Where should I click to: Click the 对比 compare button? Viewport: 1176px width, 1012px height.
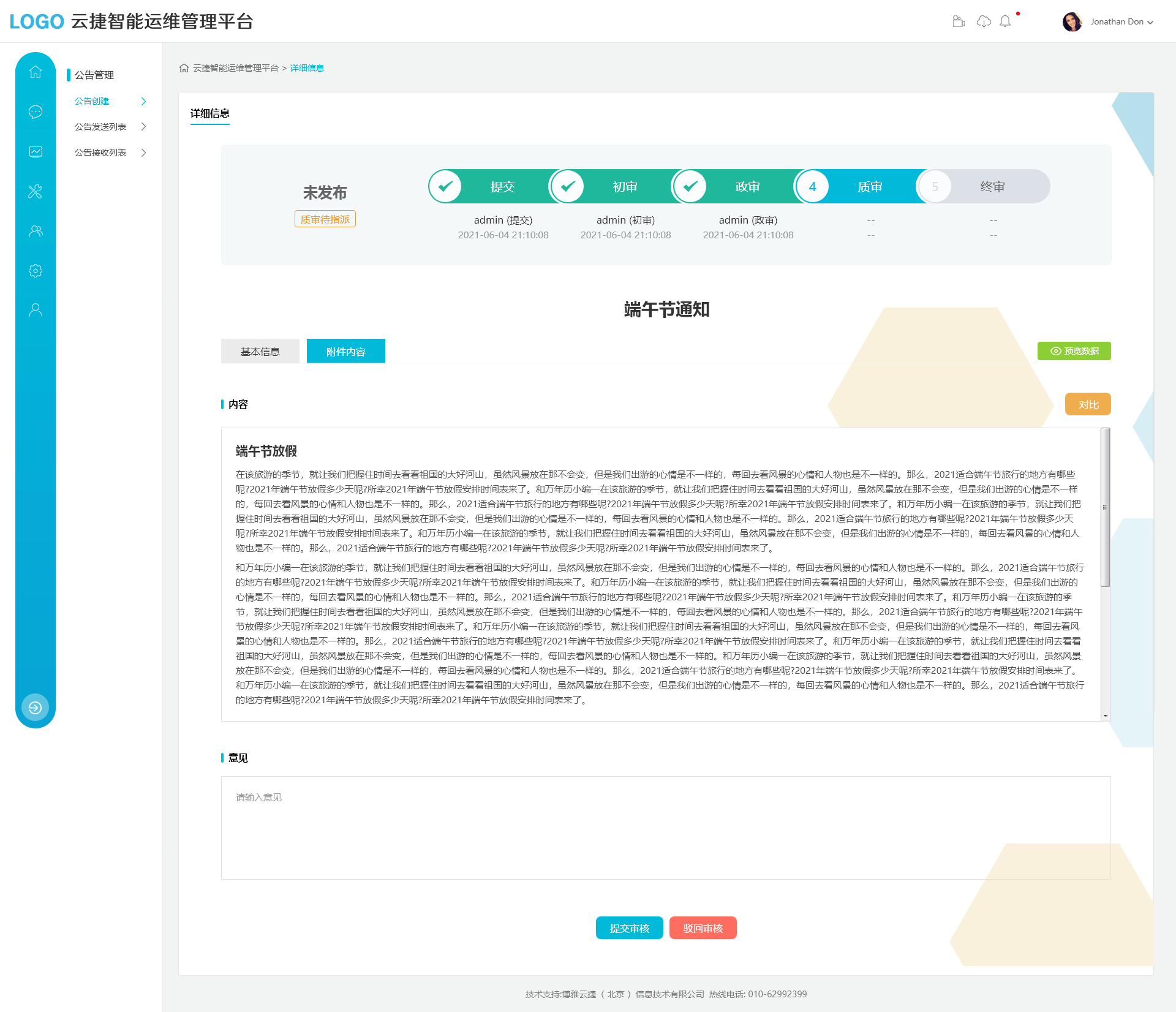click(1088, 404)
